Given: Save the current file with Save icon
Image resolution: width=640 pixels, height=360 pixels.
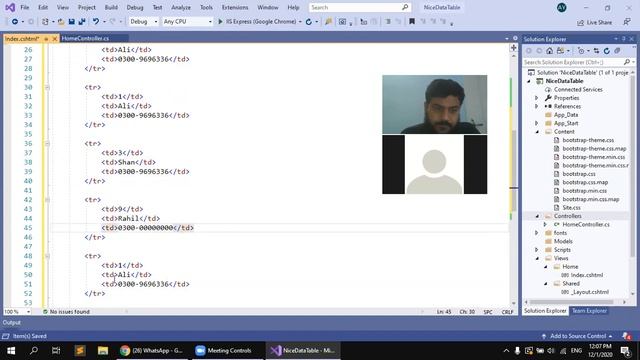Looking at the screenshot, I should [x=71, y=22].
